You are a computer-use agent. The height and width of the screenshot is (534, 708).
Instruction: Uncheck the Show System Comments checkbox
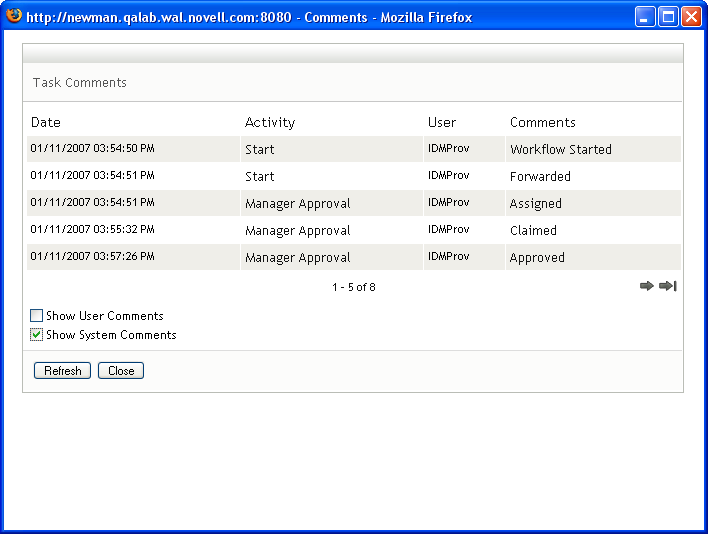tap(37, 335)
